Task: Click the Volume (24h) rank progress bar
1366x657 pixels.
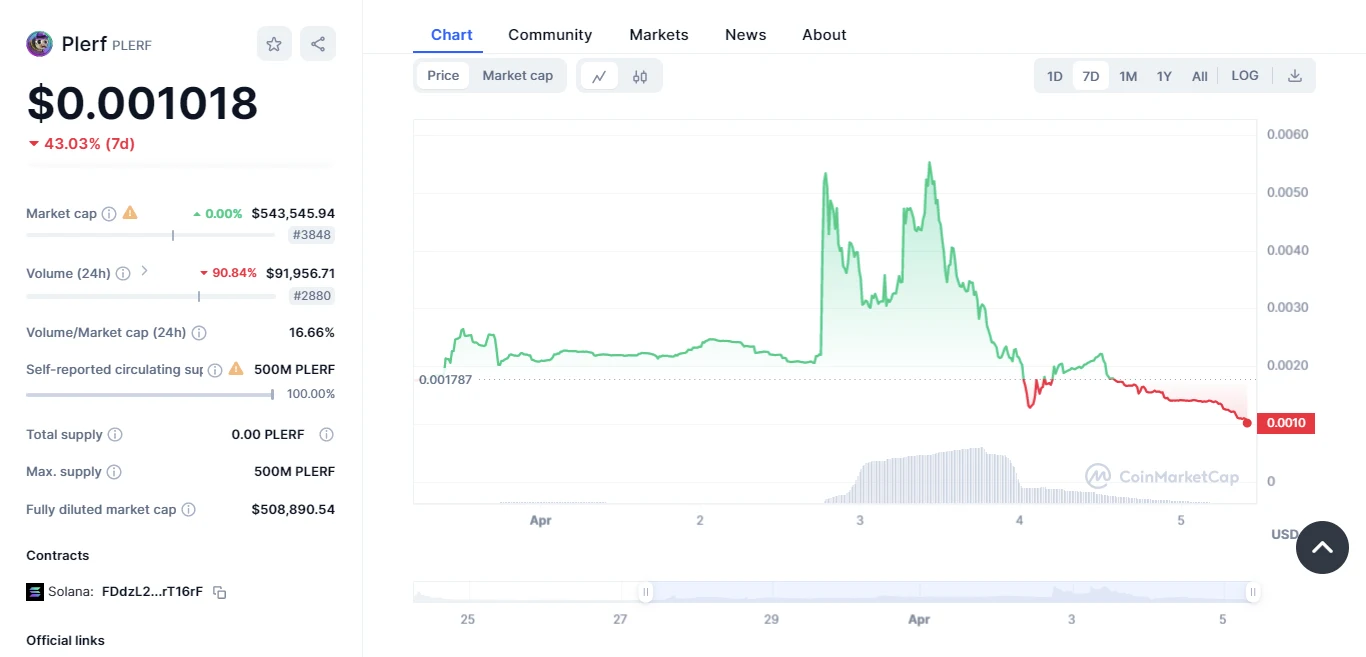Action: click(150, 295)
